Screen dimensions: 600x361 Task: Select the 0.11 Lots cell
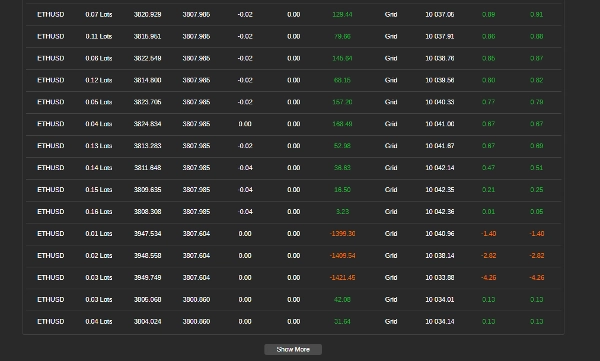pyautogui.click(x=99, y=36)
